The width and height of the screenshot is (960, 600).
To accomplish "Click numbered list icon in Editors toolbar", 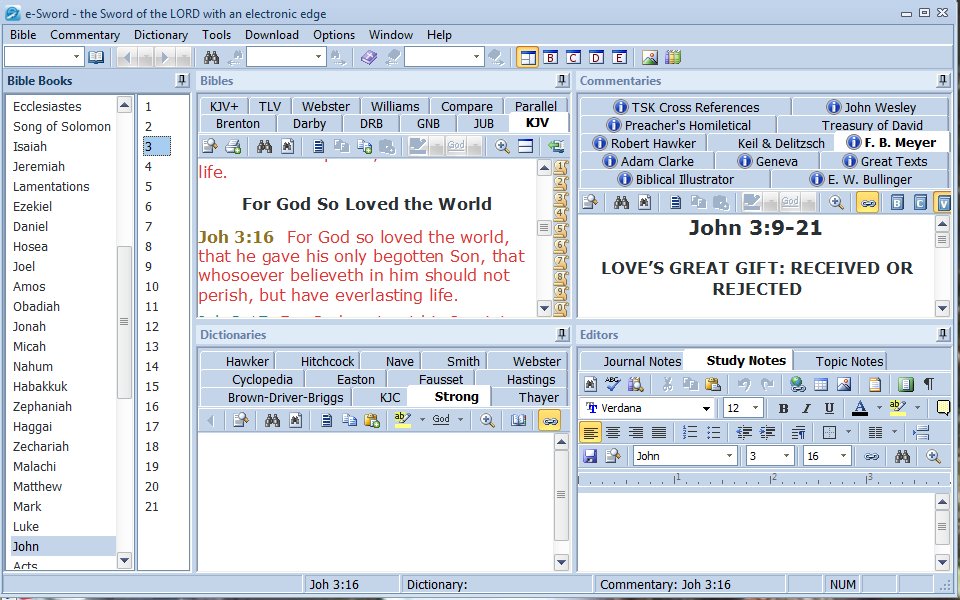I will tap(690, 432).
